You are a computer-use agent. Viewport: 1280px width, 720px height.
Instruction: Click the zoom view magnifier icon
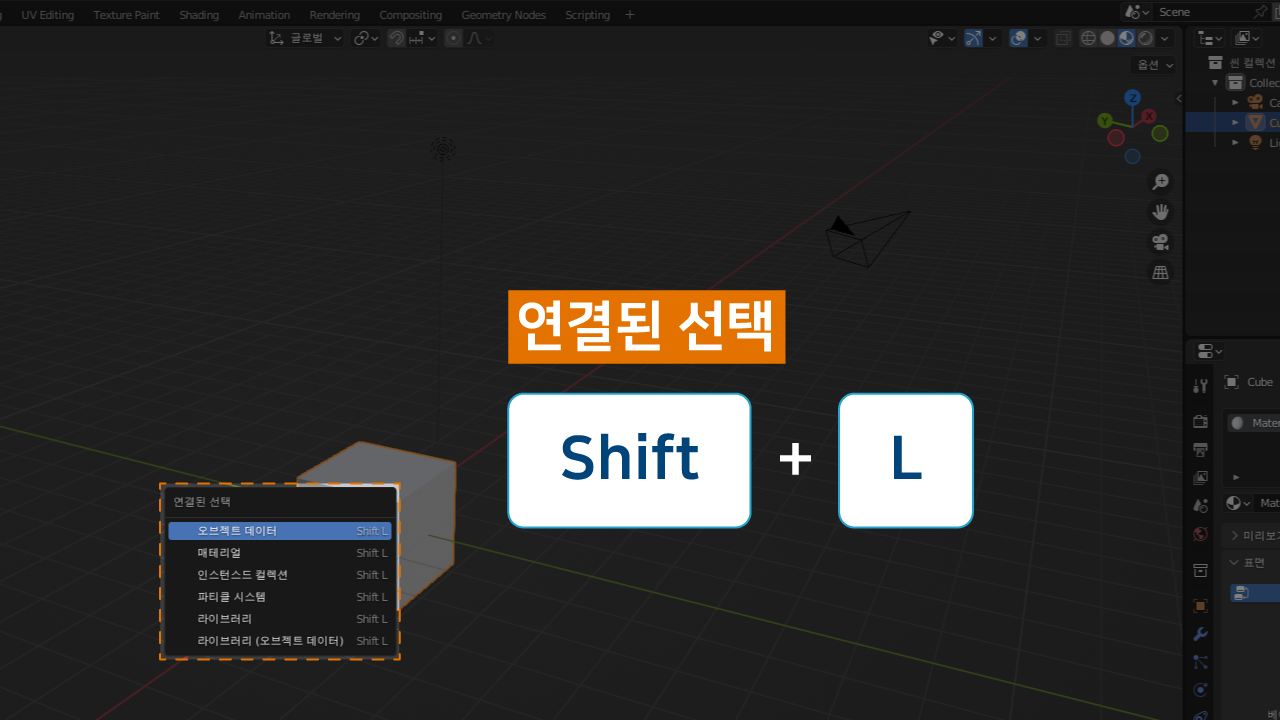pyautogui.click(x=1160, y=182)
